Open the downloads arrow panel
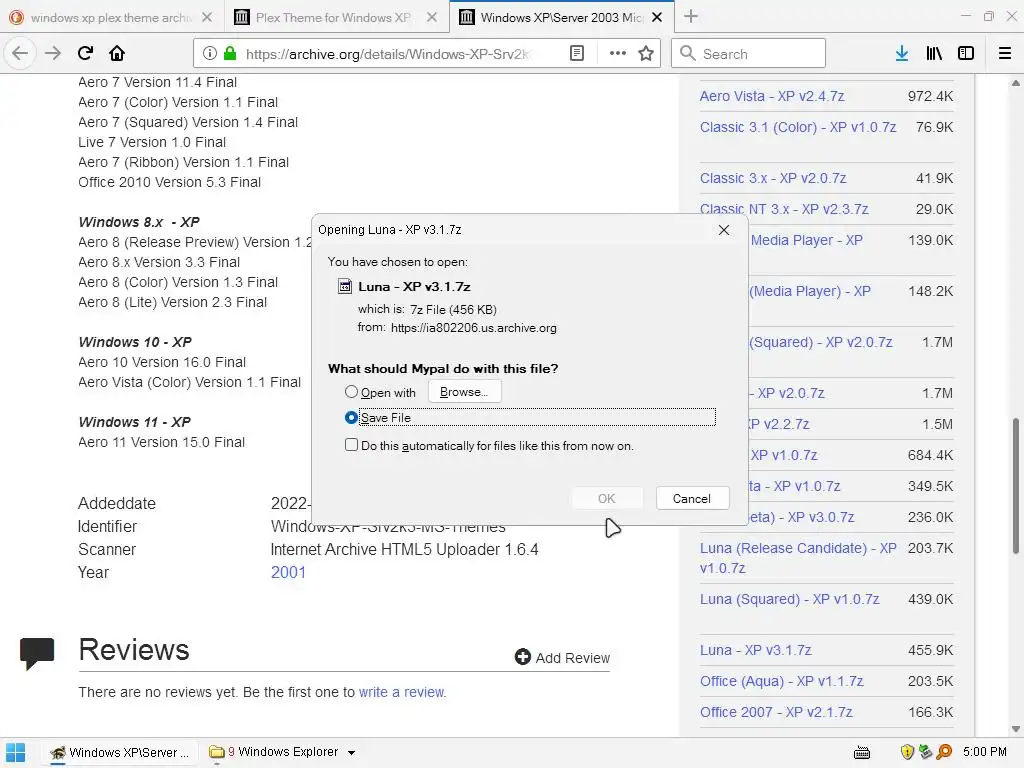 tap(902, 54)
